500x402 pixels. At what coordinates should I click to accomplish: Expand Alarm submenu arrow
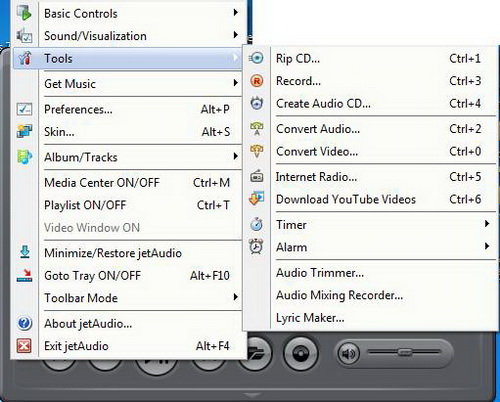pos(487,246)
